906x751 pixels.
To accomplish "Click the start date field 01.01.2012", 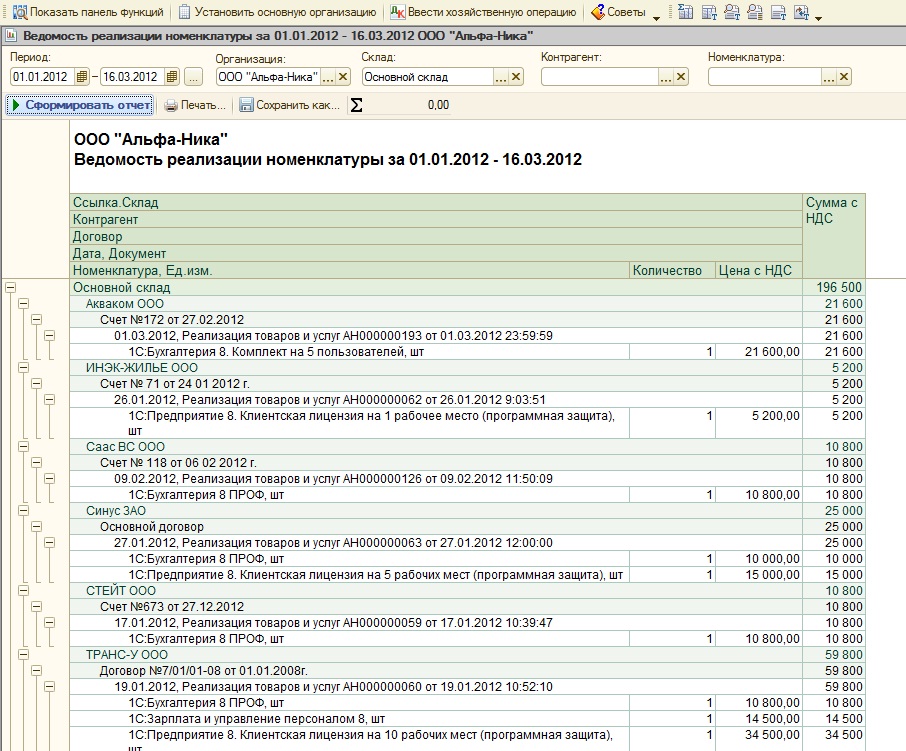I will [x=43, y=77].
